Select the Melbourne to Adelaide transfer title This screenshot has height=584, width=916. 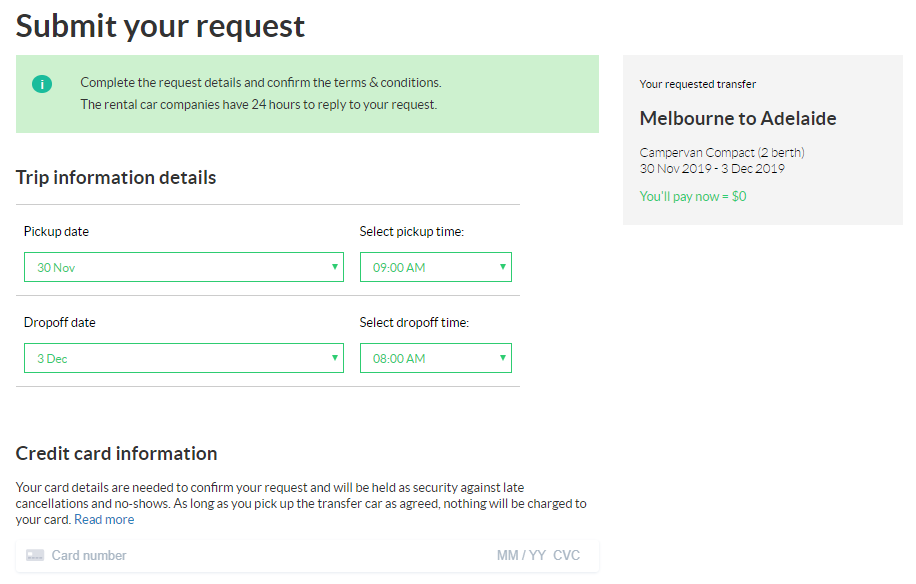738,118
